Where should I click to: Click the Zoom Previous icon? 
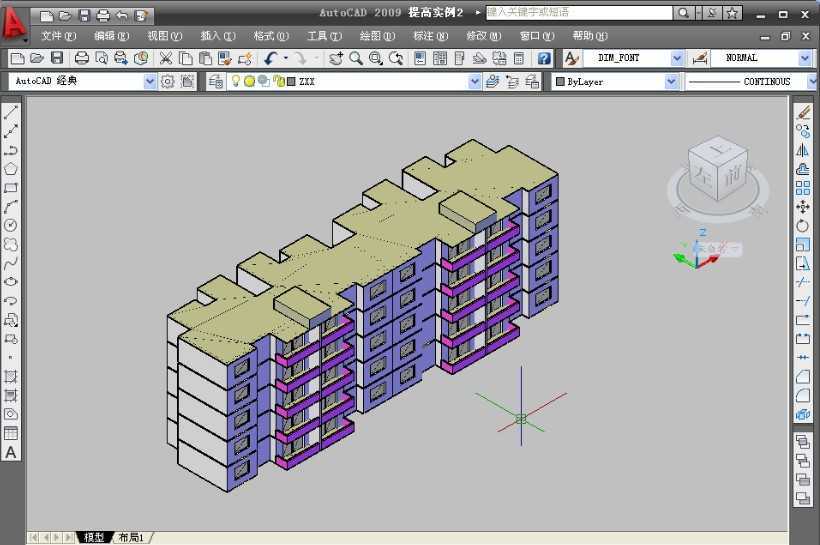pos(396,58)
